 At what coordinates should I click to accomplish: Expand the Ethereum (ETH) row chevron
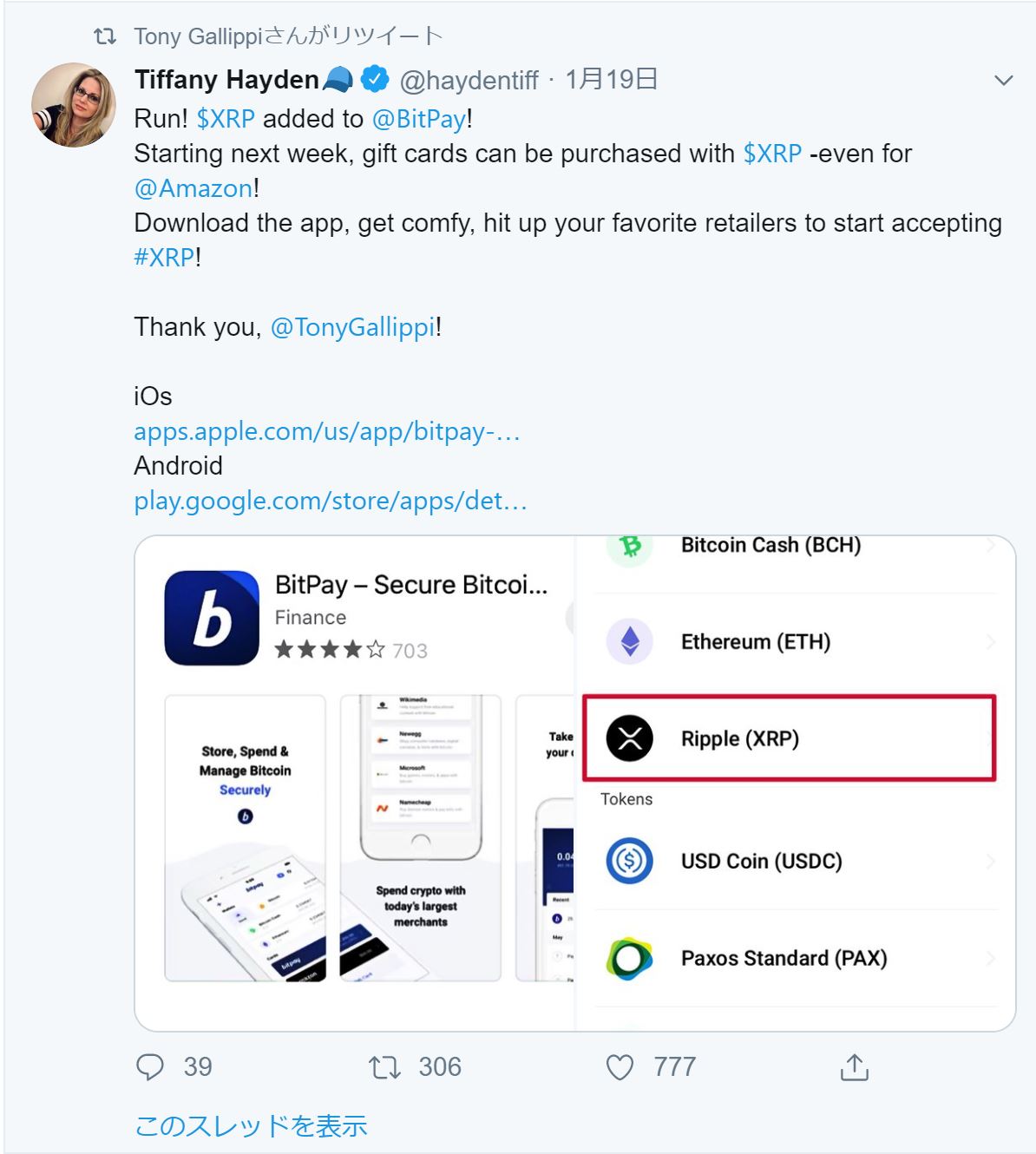click(990, 642)
